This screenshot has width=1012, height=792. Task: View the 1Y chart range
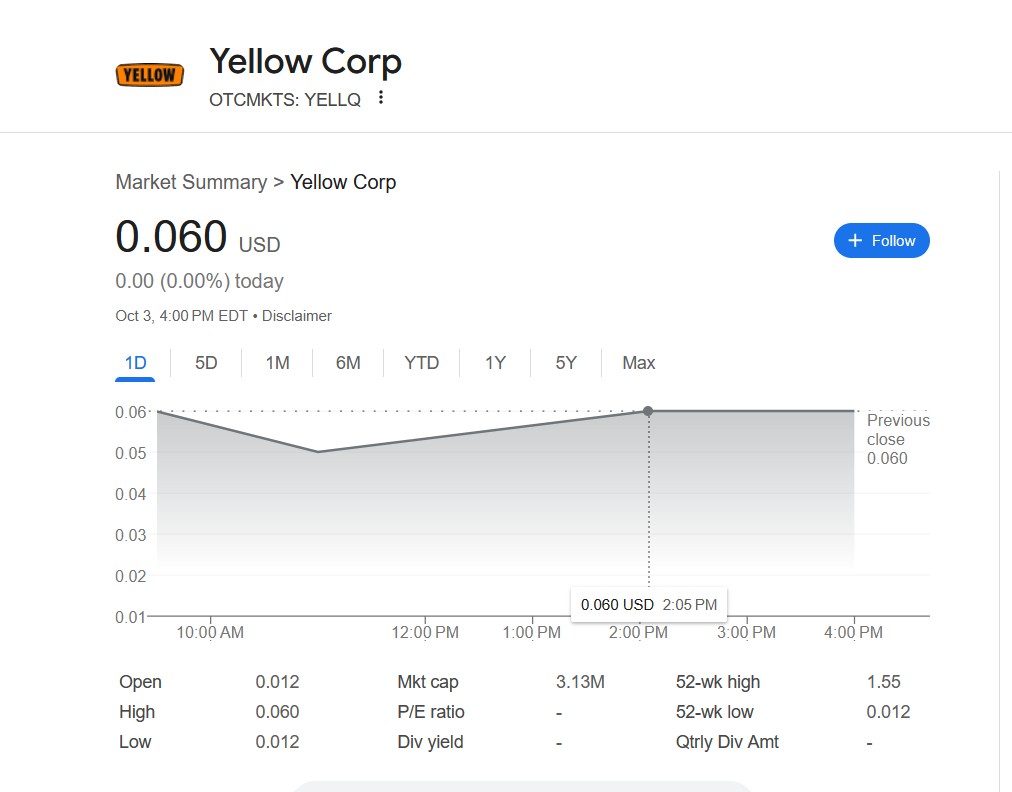[x=495, y=363]
